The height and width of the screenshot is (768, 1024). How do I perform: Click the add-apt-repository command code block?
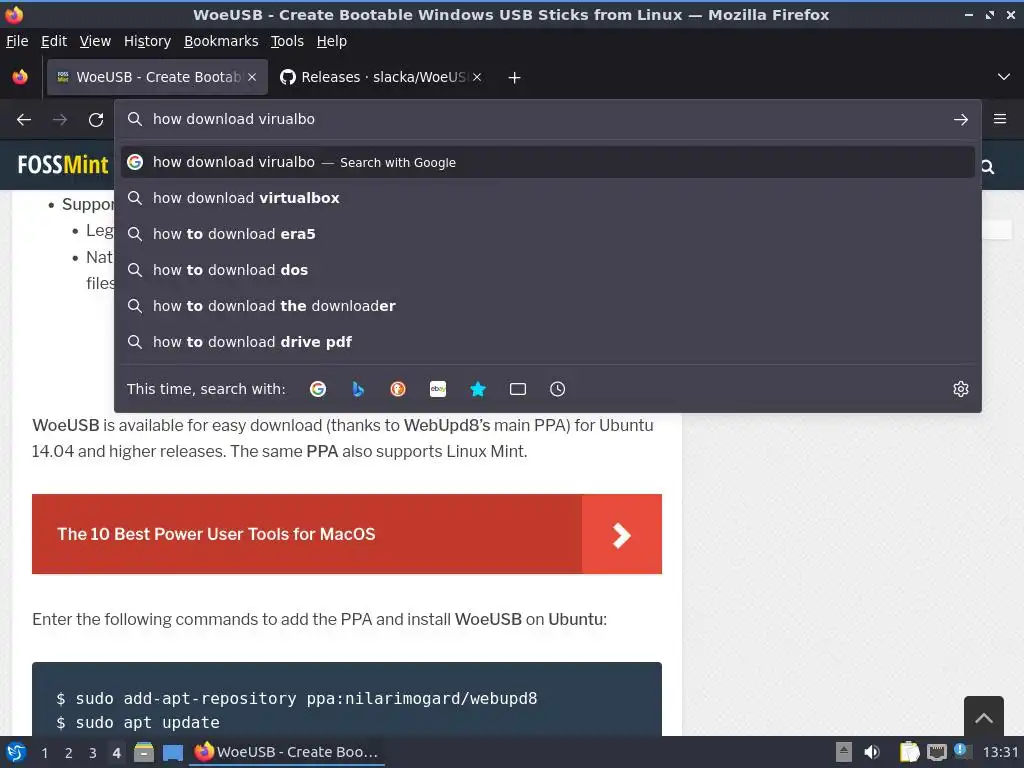pos(347,699)
